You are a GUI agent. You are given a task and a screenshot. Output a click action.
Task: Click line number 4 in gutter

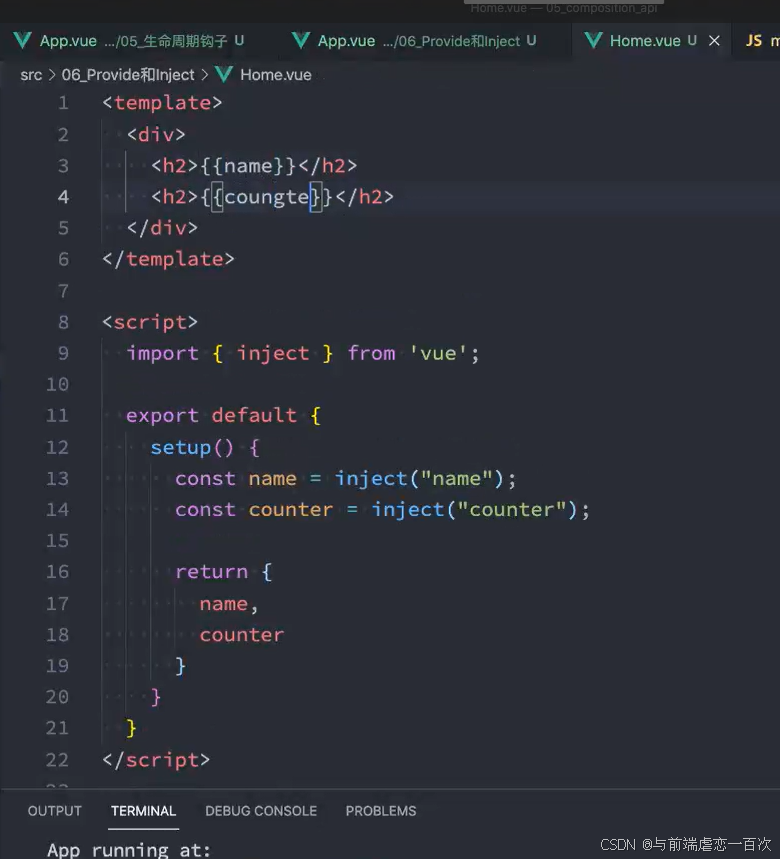(64, 197)
